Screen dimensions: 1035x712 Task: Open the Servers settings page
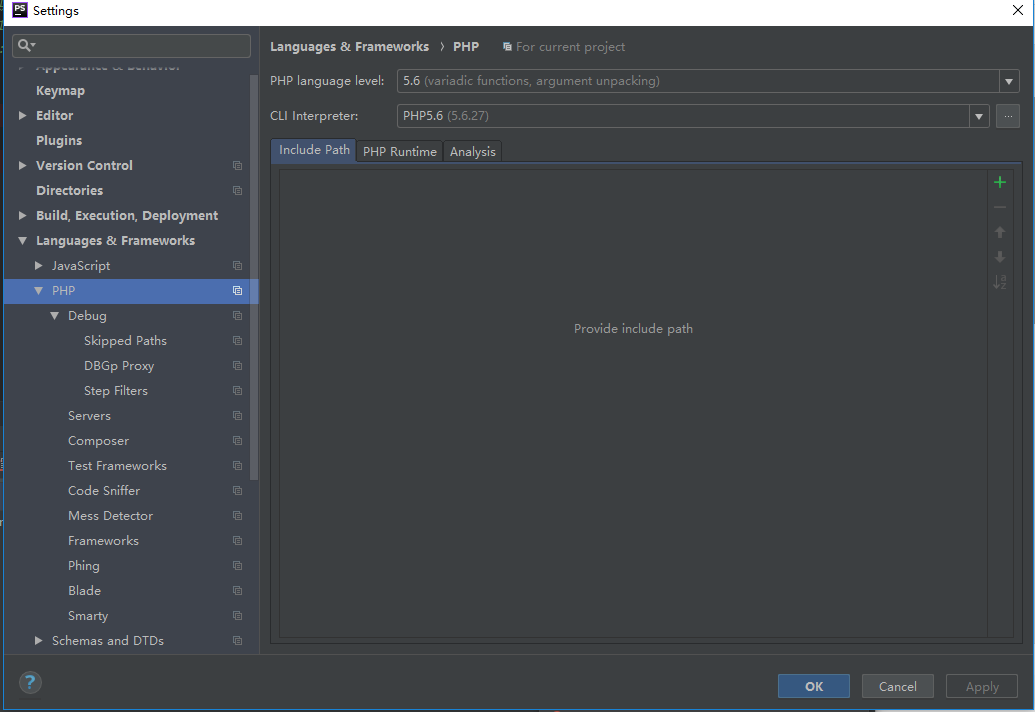click(89, 416)
